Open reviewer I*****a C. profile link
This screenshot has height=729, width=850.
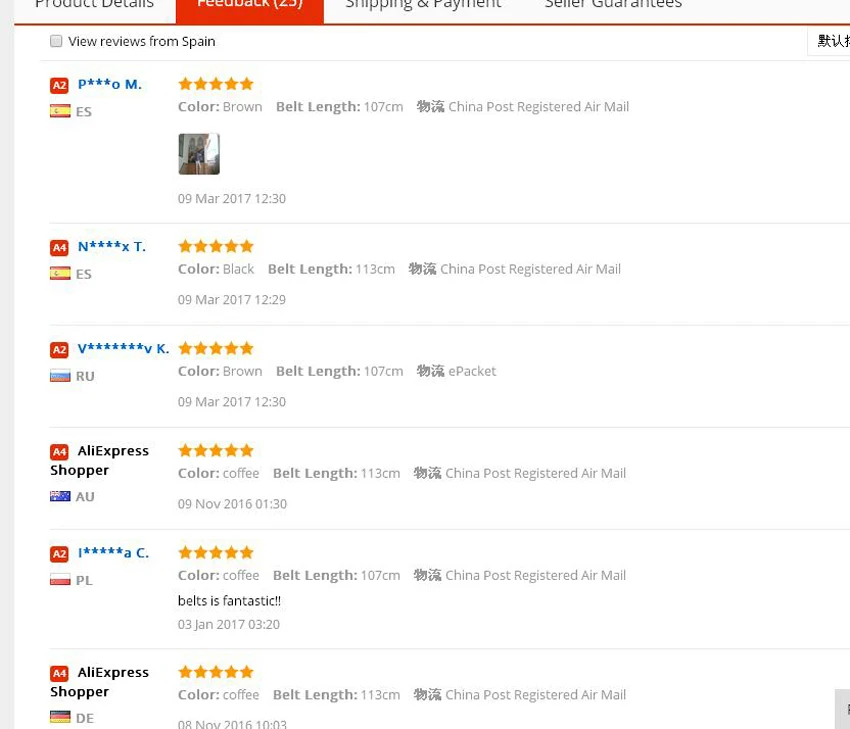point(113,553)
